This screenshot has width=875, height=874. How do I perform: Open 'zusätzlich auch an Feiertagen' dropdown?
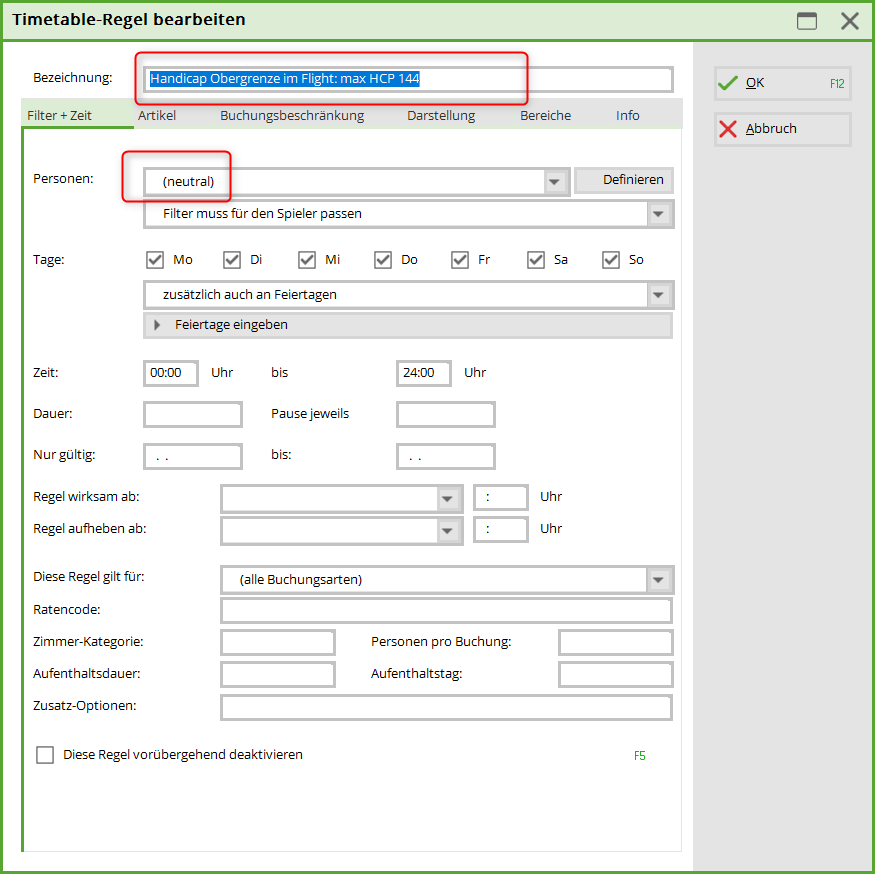(x=658, y=296)
